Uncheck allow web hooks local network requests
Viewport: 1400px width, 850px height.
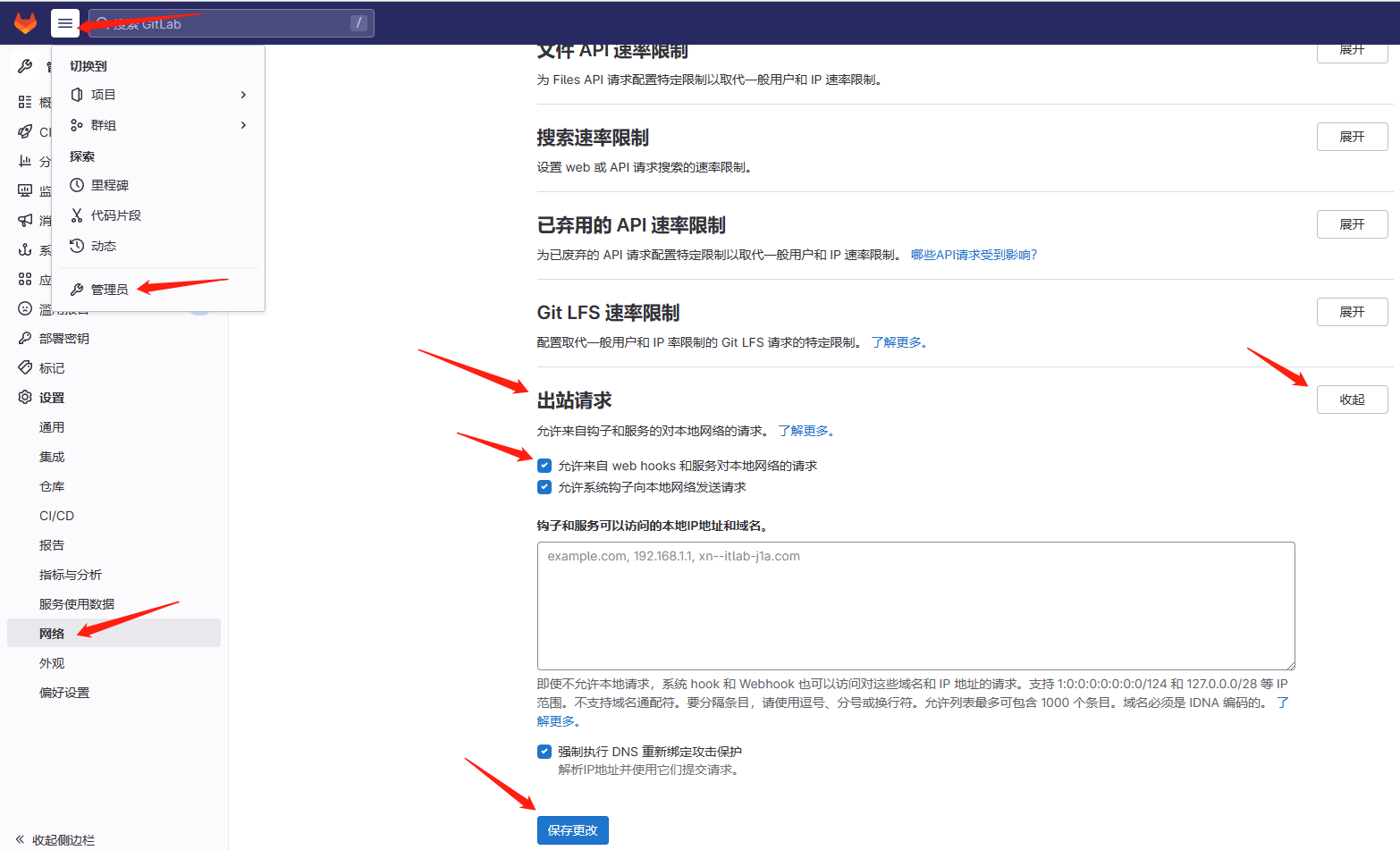[544, 466]
